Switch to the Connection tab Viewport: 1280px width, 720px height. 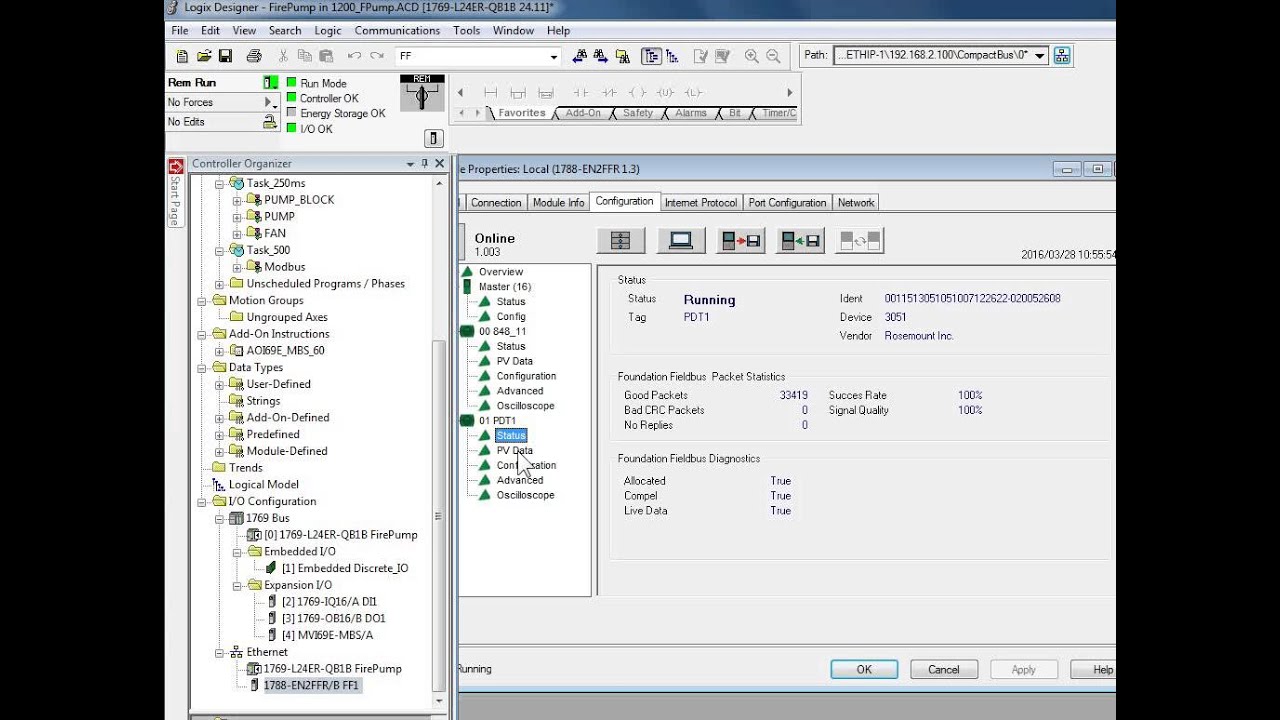tap(496, 202)
